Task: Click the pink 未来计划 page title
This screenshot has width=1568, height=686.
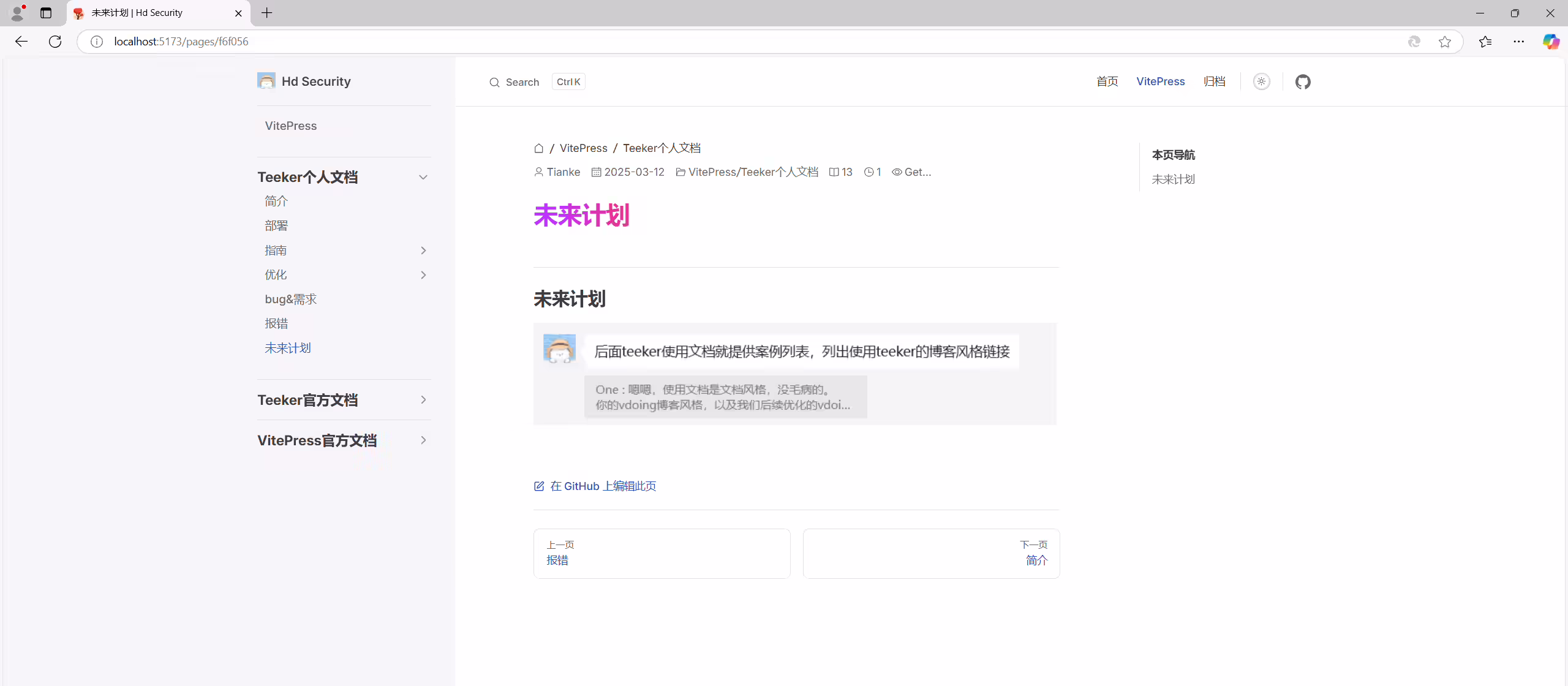Action: point(582,216)
